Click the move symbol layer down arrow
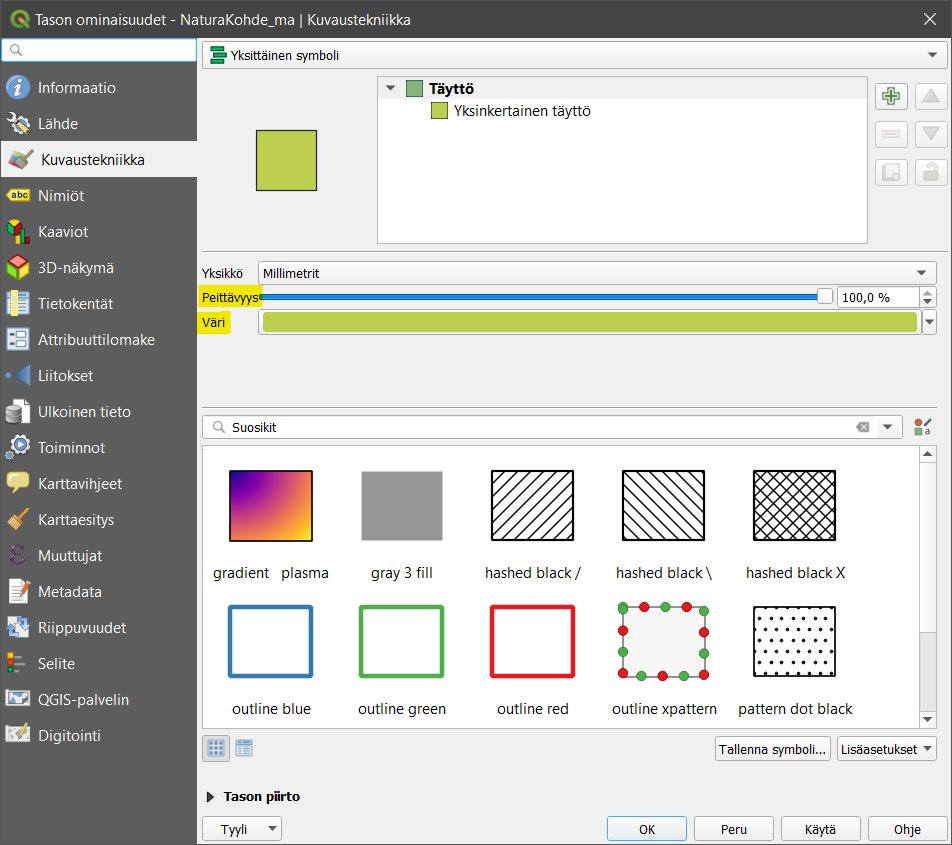952x845 pixels. [x=931, y=134]
